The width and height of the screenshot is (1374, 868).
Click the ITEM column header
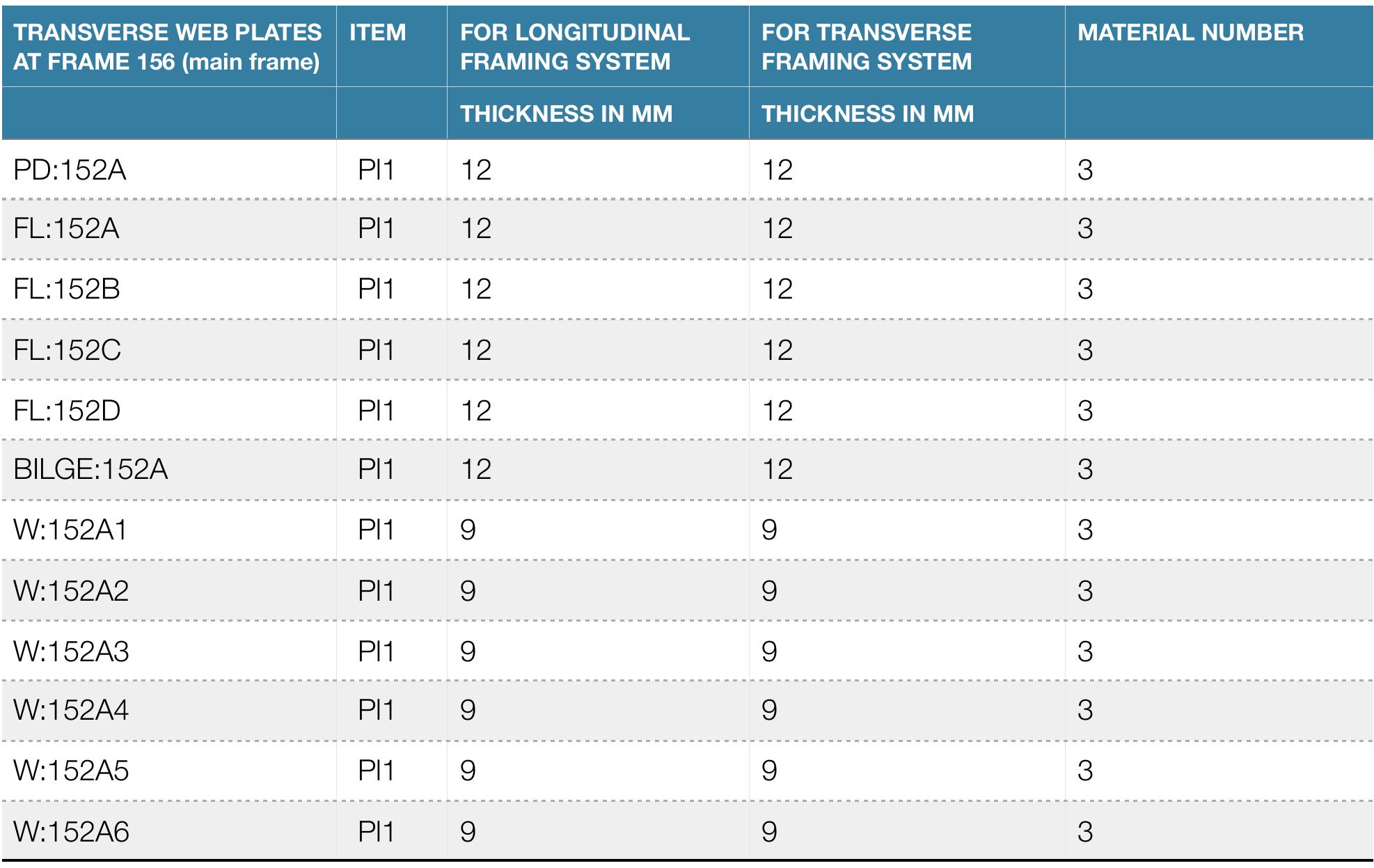(377, 33)
